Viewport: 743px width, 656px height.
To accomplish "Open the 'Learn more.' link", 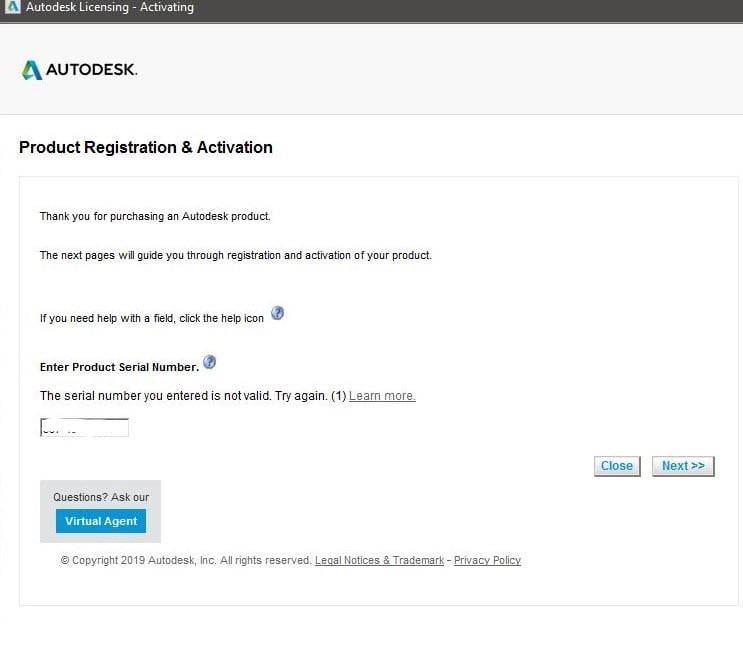I will pos(382,396).
